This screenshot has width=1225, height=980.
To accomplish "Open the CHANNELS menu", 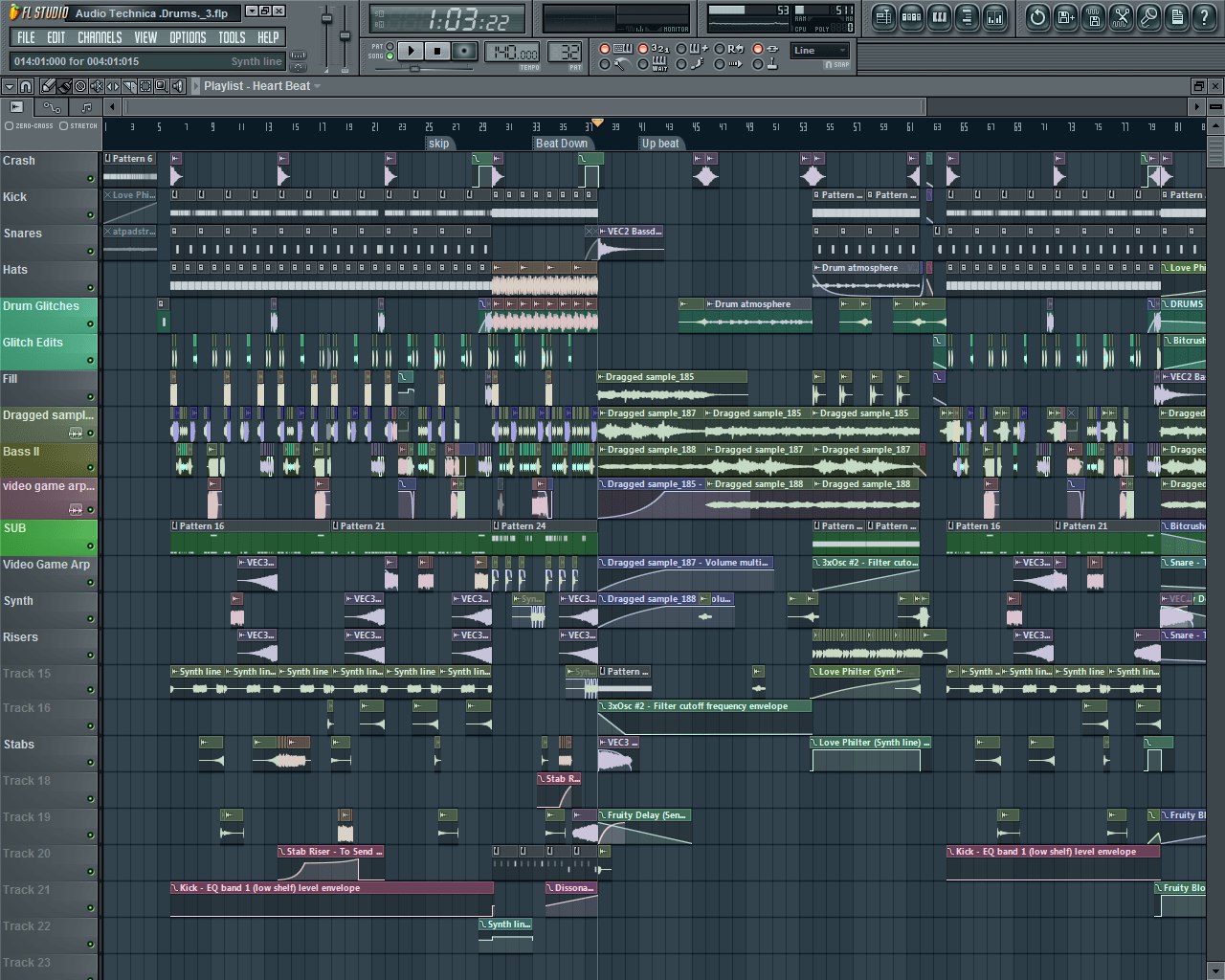I will 100,37.
